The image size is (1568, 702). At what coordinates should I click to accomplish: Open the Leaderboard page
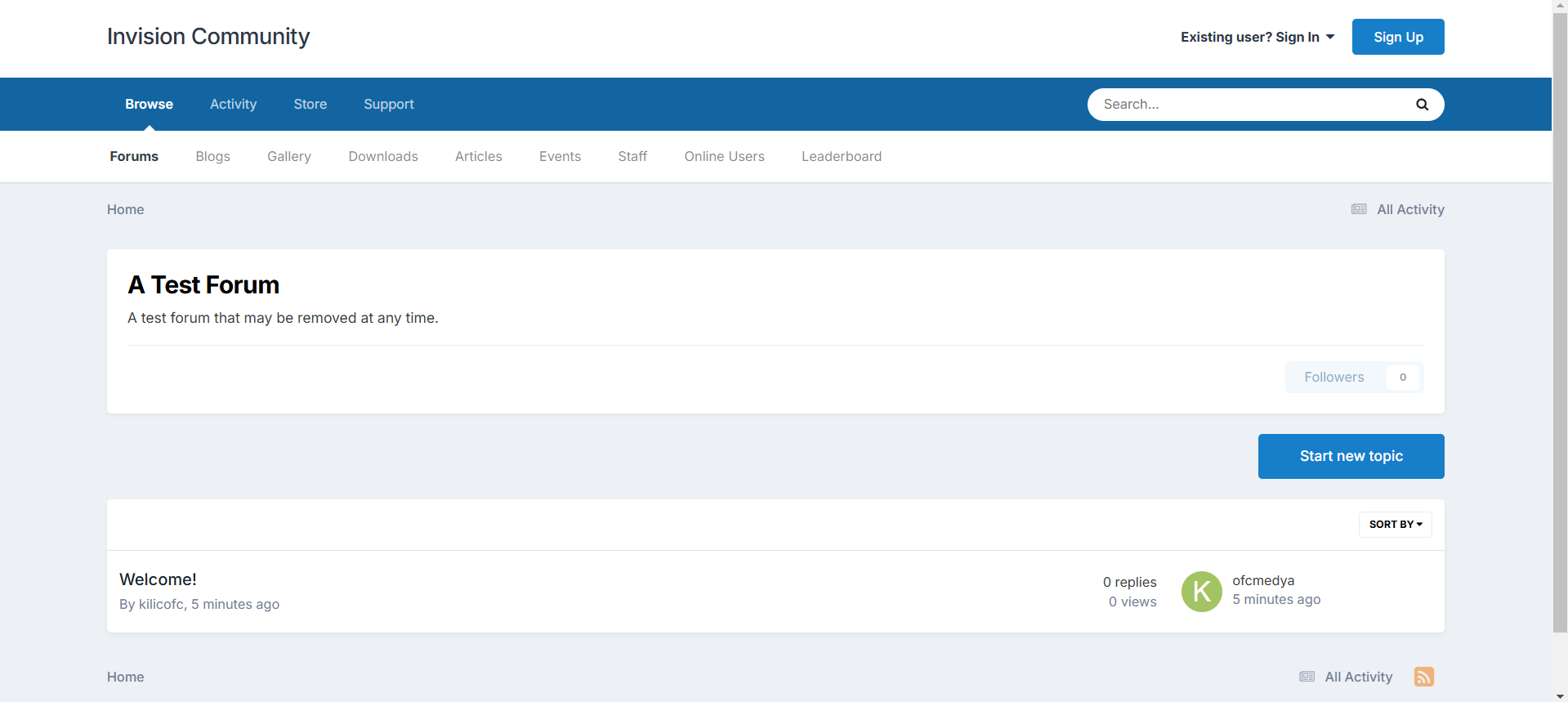842,156
